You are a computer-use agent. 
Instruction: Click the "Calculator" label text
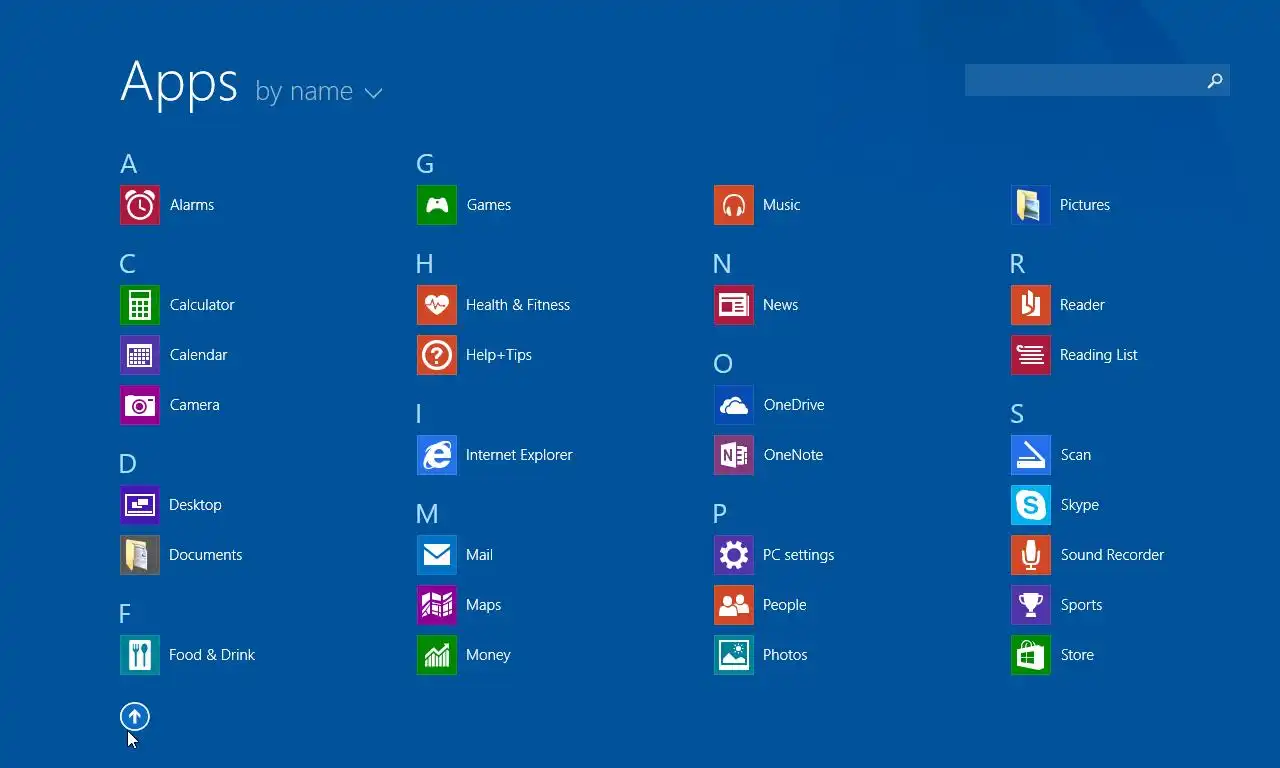(202, 305)
